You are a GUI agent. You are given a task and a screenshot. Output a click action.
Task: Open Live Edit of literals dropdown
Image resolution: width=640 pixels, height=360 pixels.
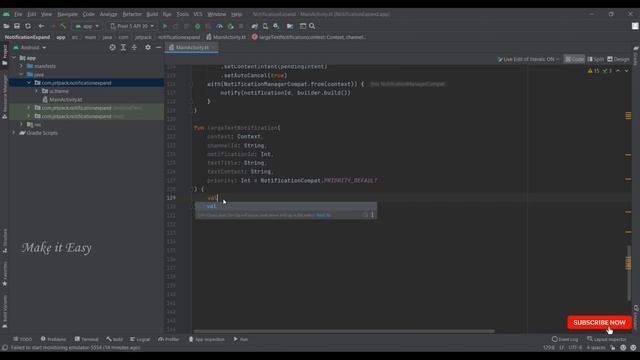click(528, 59)
